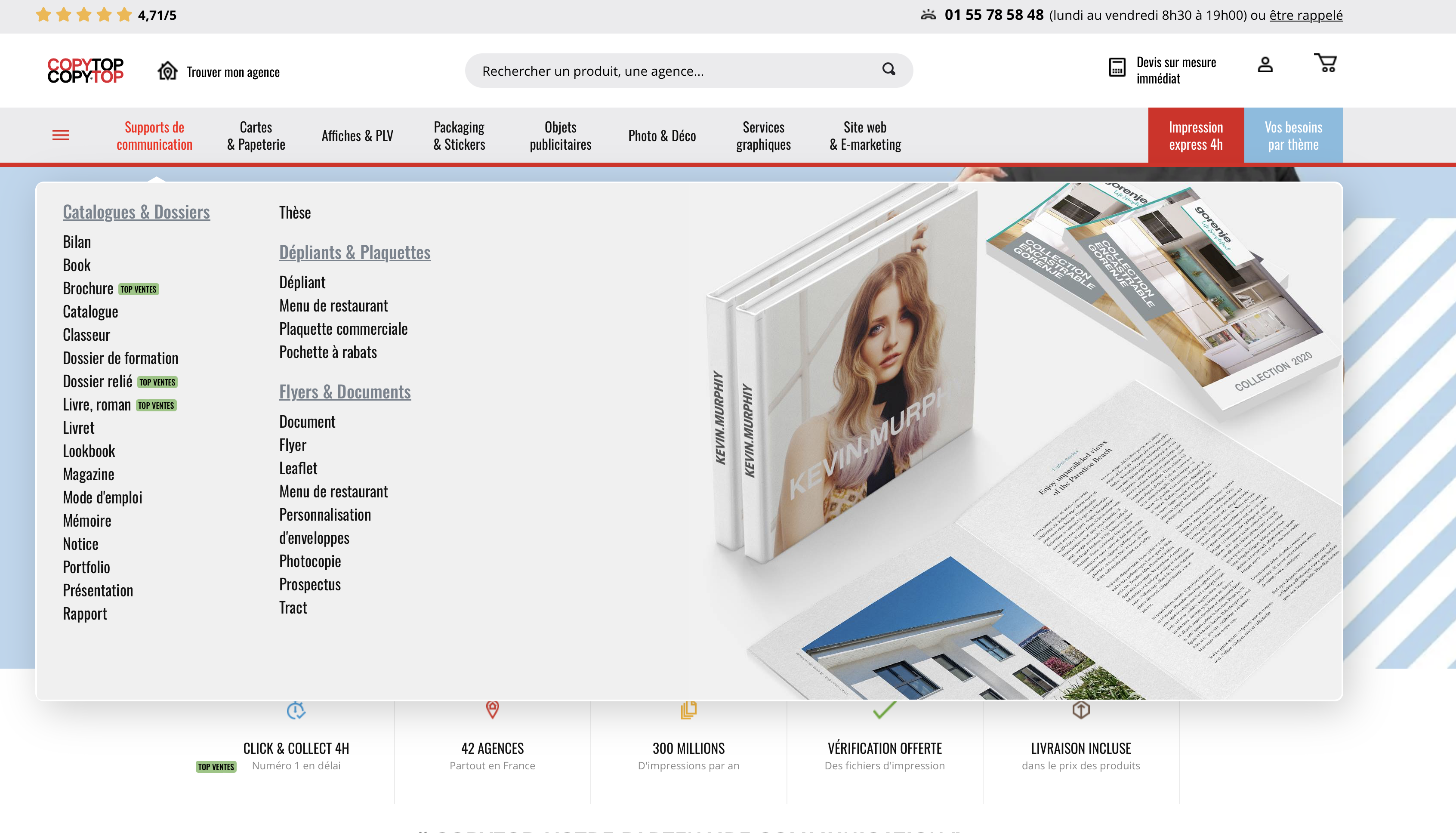This screenshot has height=833, width=1456.
Task: Select Prospectus in the menu
Action: pos(310,585)
